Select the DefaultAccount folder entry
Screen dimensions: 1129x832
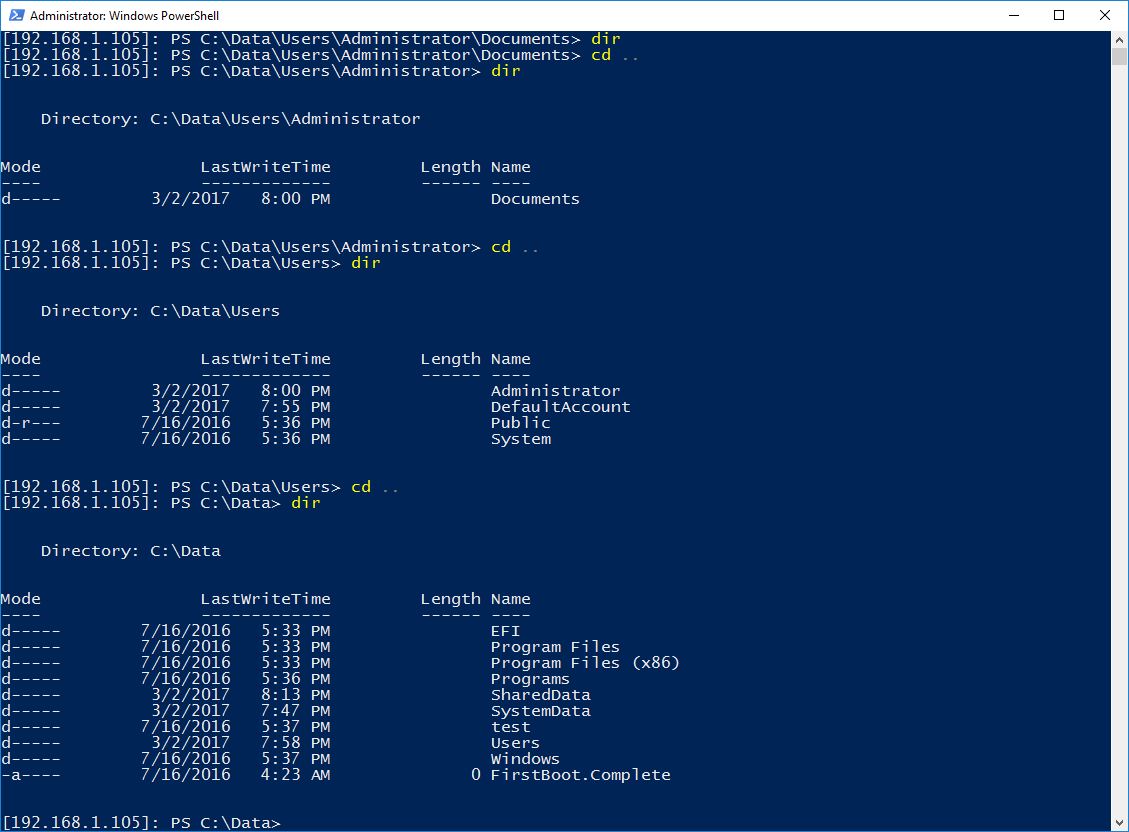pyautogui.click(x=560, y=407)
